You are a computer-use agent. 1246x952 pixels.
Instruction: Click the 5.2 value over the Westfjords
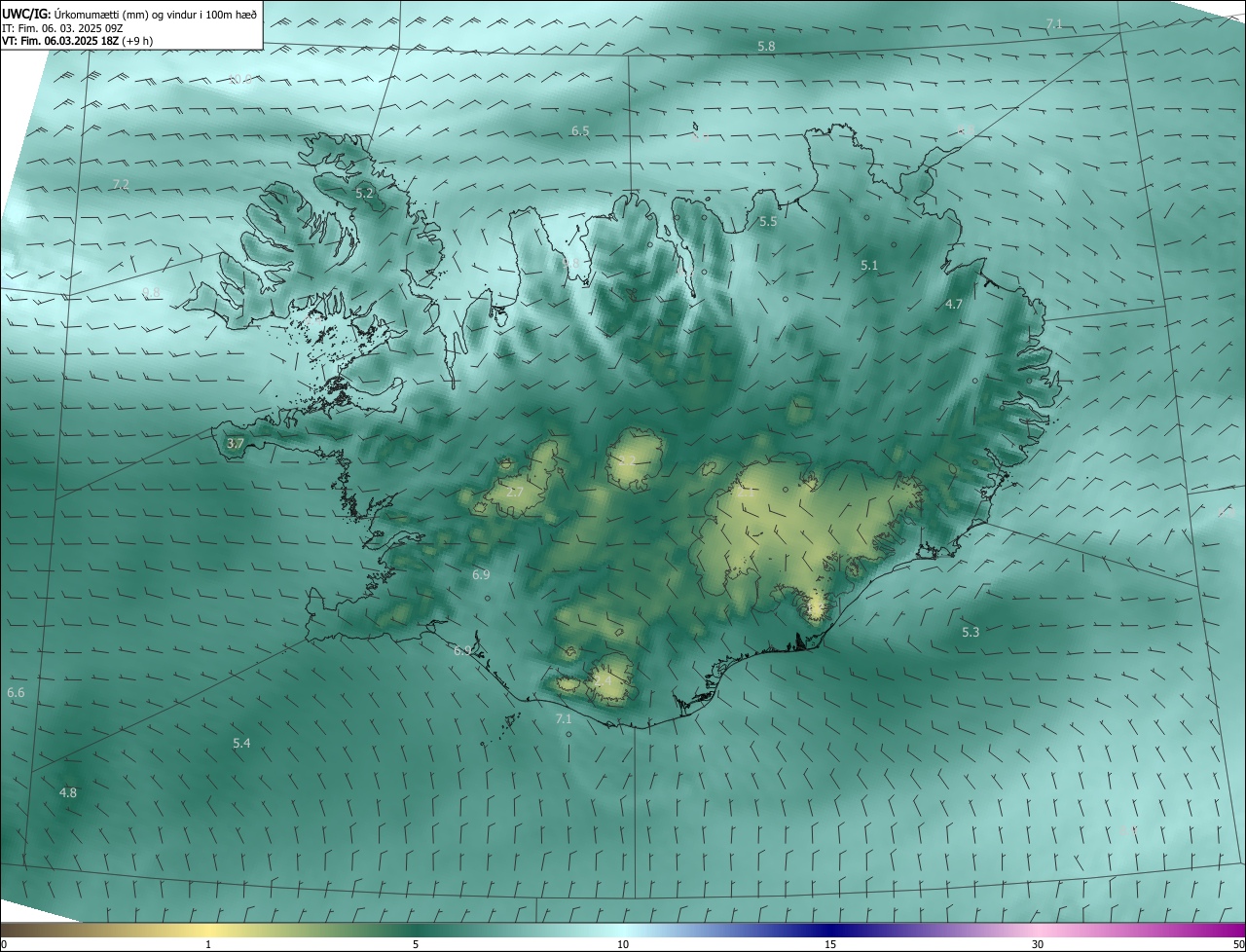[364, 194]
